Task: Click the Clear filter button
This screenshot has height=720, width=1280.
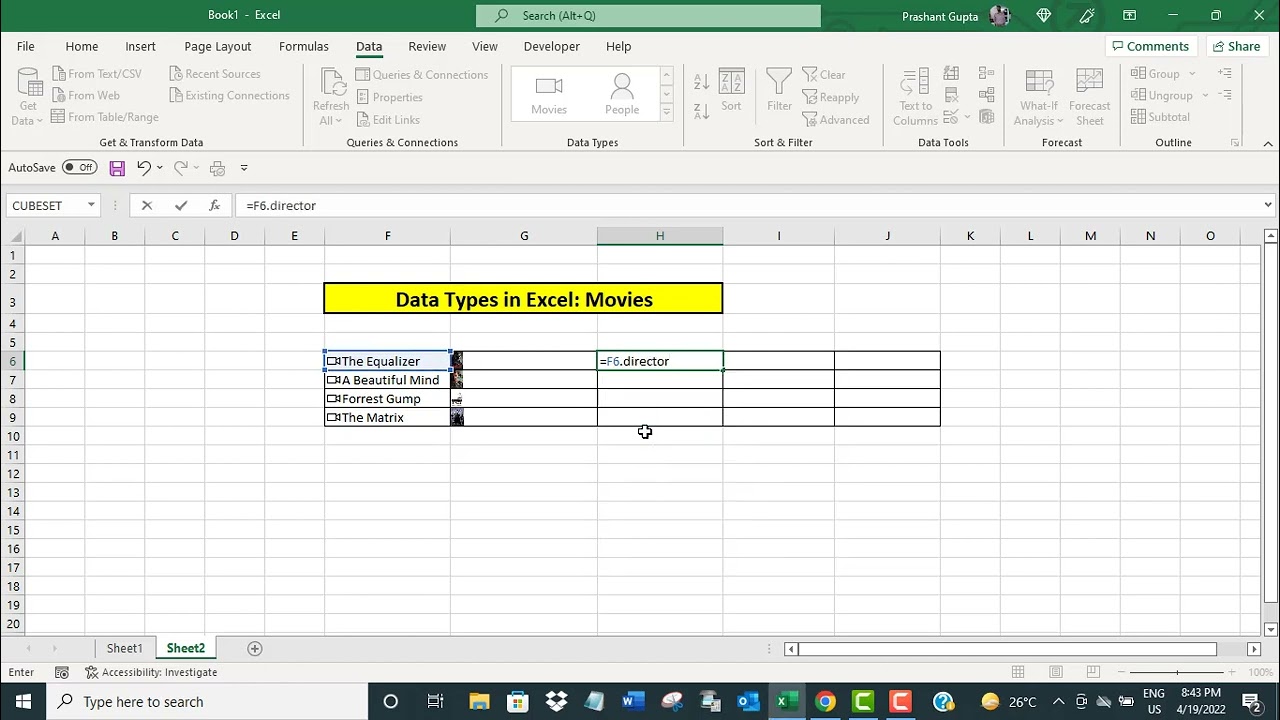Action: [824, 74]
